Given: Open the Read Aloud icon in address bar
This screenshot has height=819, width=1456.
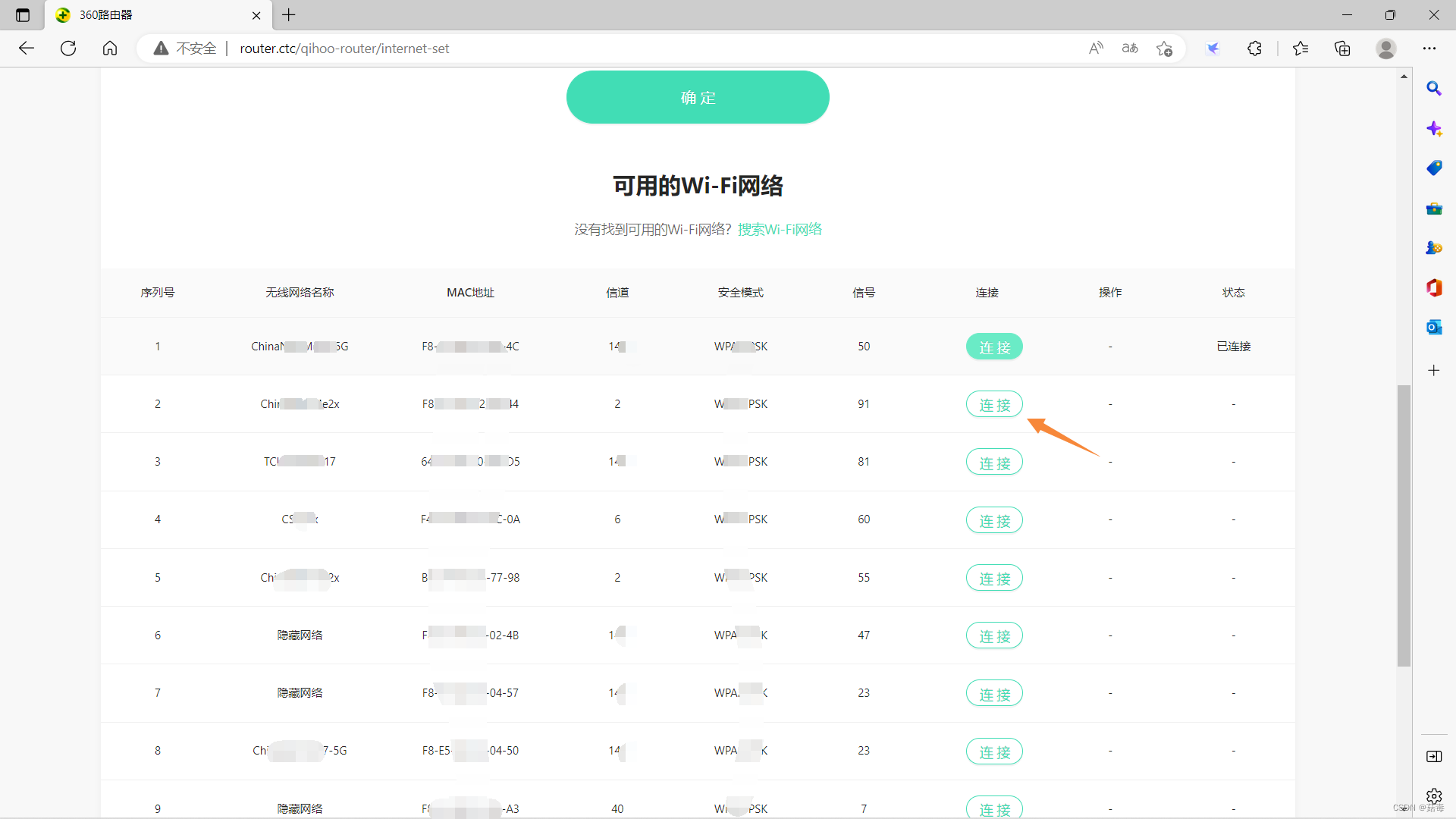Looking at the screenshot, I should pyautogui.click(x=1096, y=49).
